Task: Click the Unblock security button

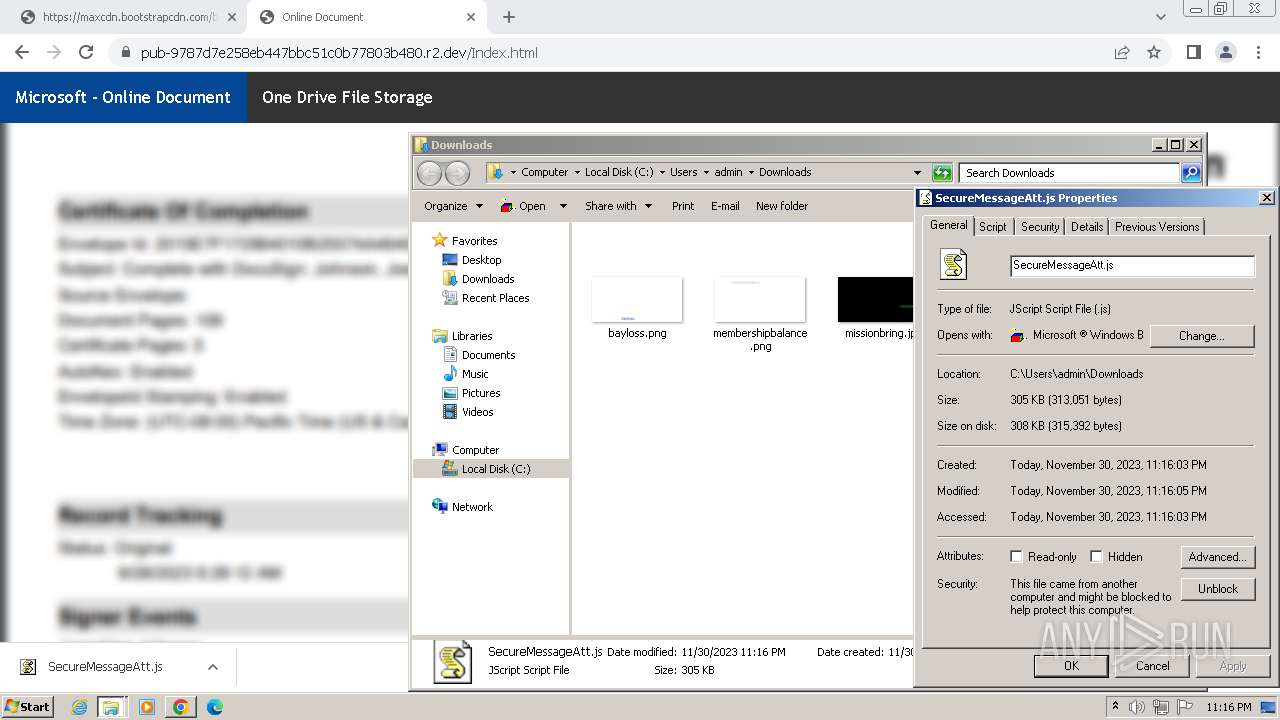Action: point(1217,589)
